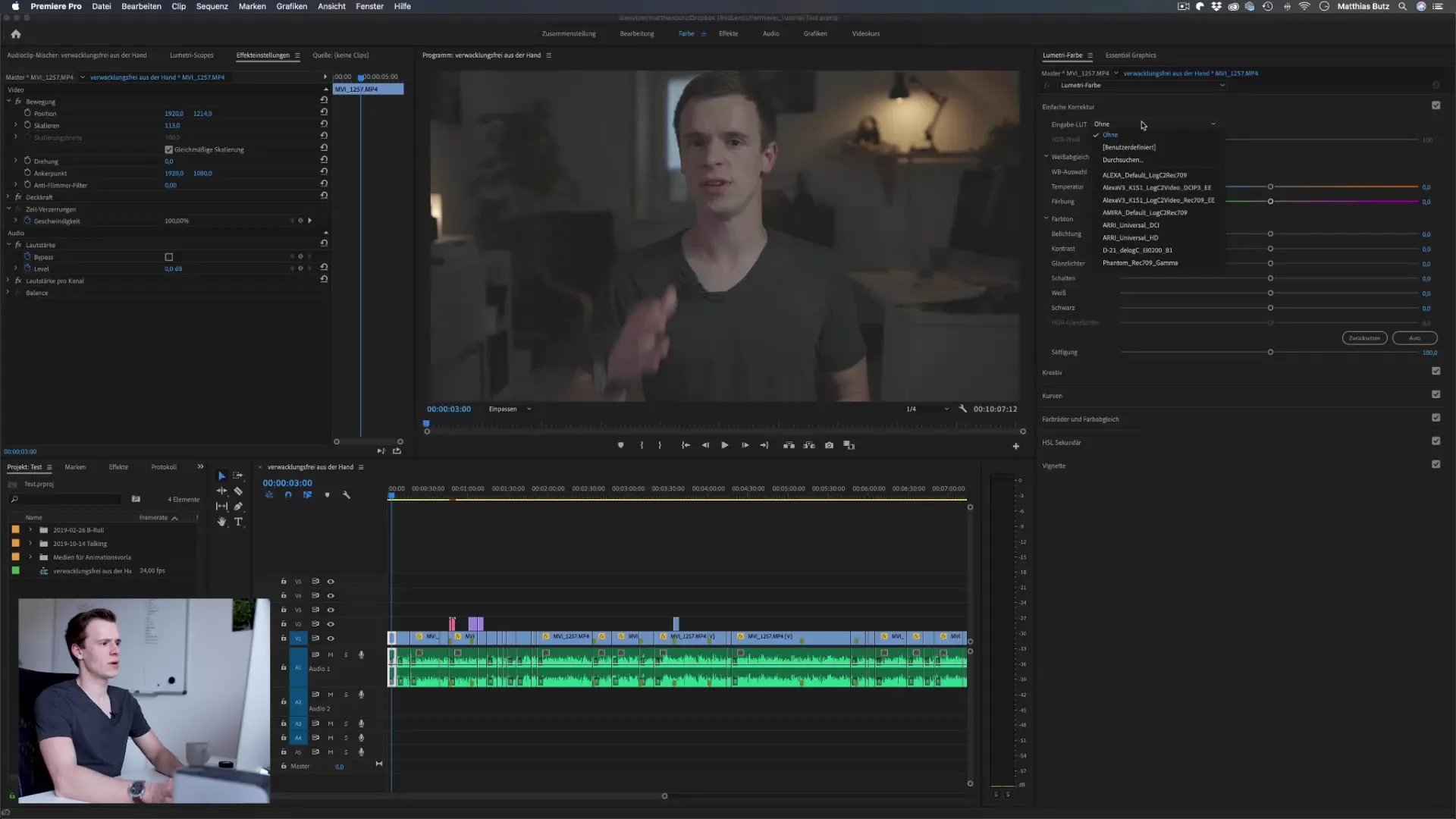Choose Phantom_Rec709_Gamma LUT
The image size is (1456, 819).
pyautogui.click(x=1140, y=263)
